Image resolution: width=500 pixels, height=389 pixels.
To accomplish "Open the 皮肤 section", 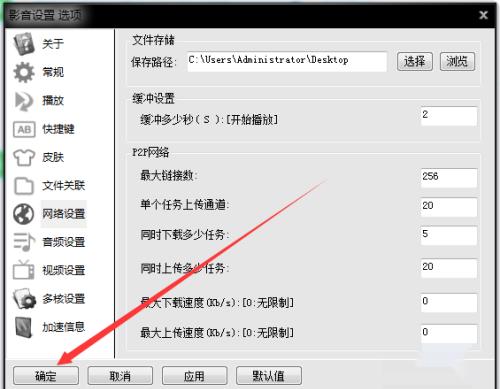I will (53, 157).
